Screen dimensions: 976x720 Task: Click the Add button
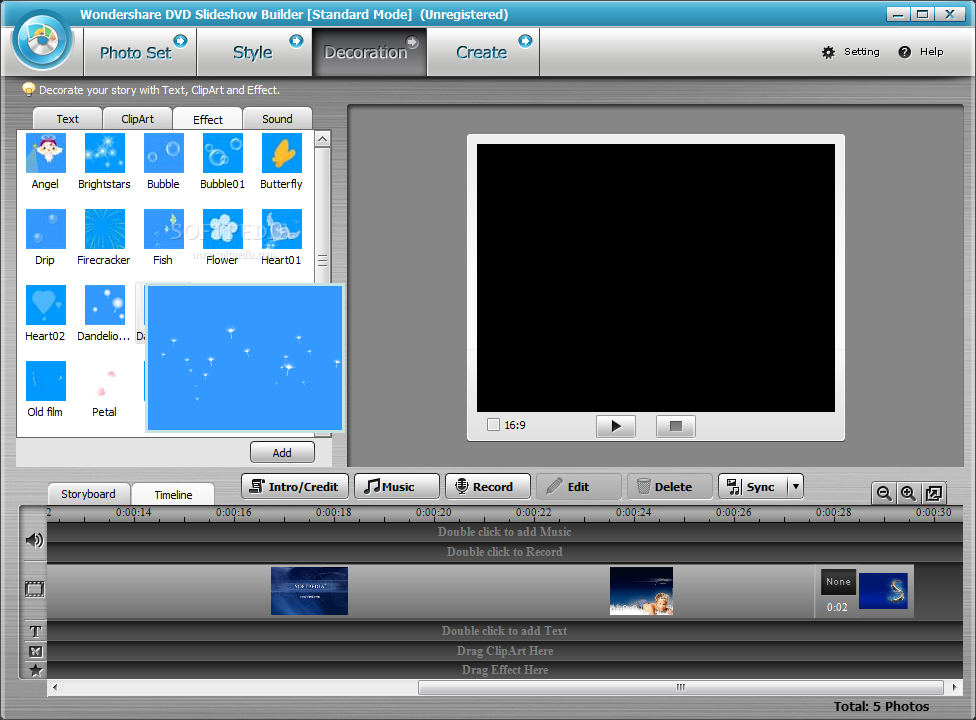(282, 452)
